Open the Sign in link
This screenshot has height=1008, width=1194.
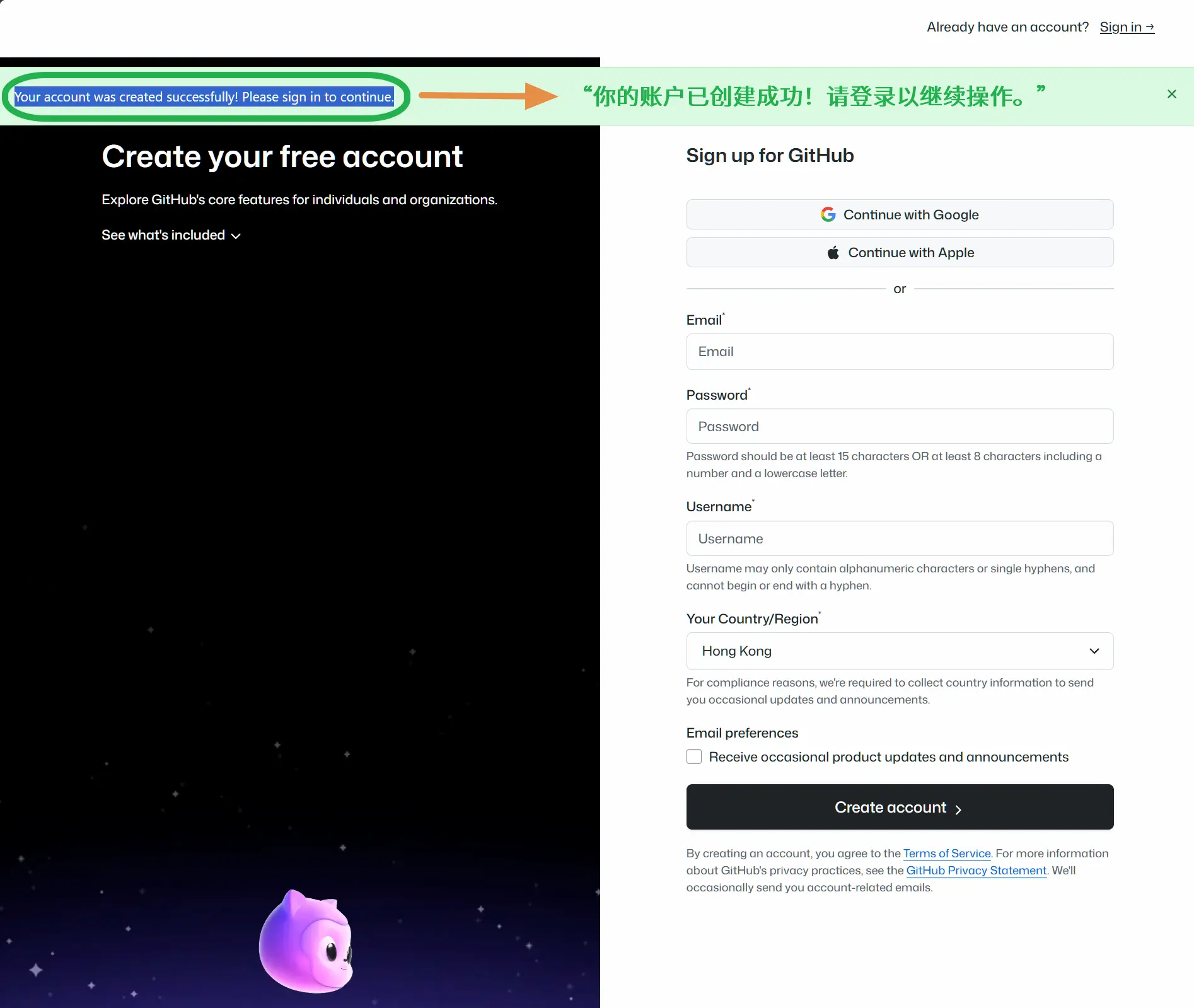(x=1127, y=26)
